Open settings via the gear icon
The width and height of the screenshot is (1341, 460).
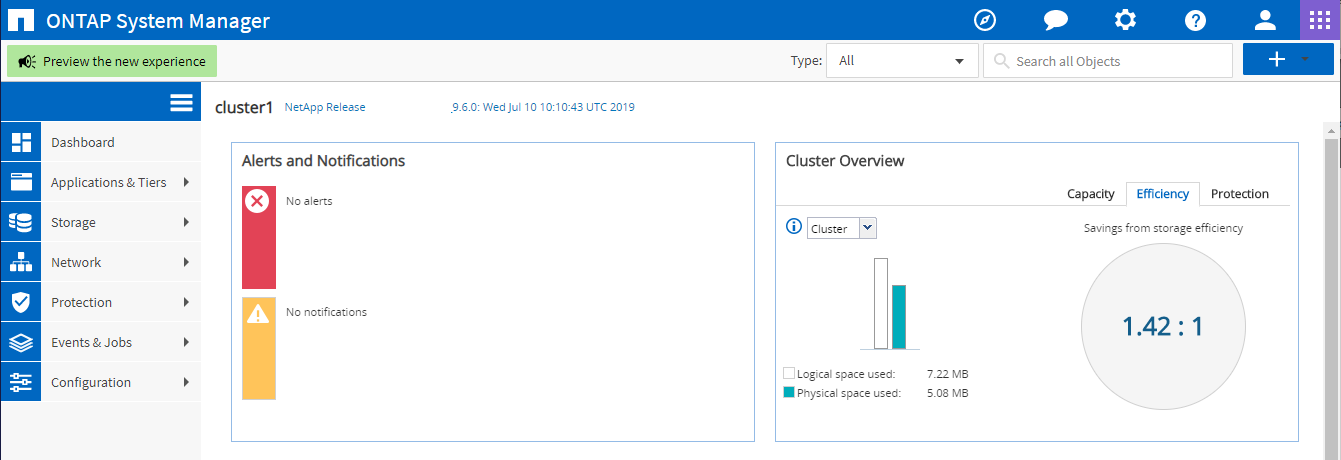click(1125, 20)
